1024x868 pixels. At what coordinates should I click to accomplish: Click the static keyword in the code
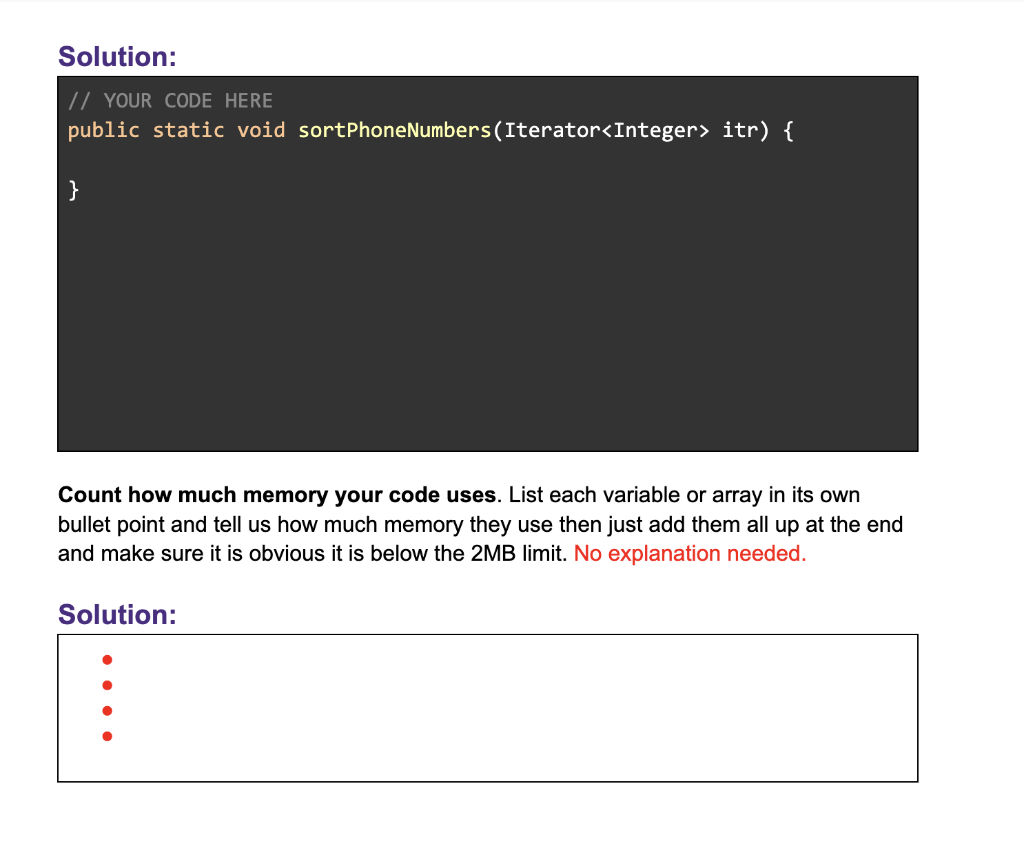point(188,130)
